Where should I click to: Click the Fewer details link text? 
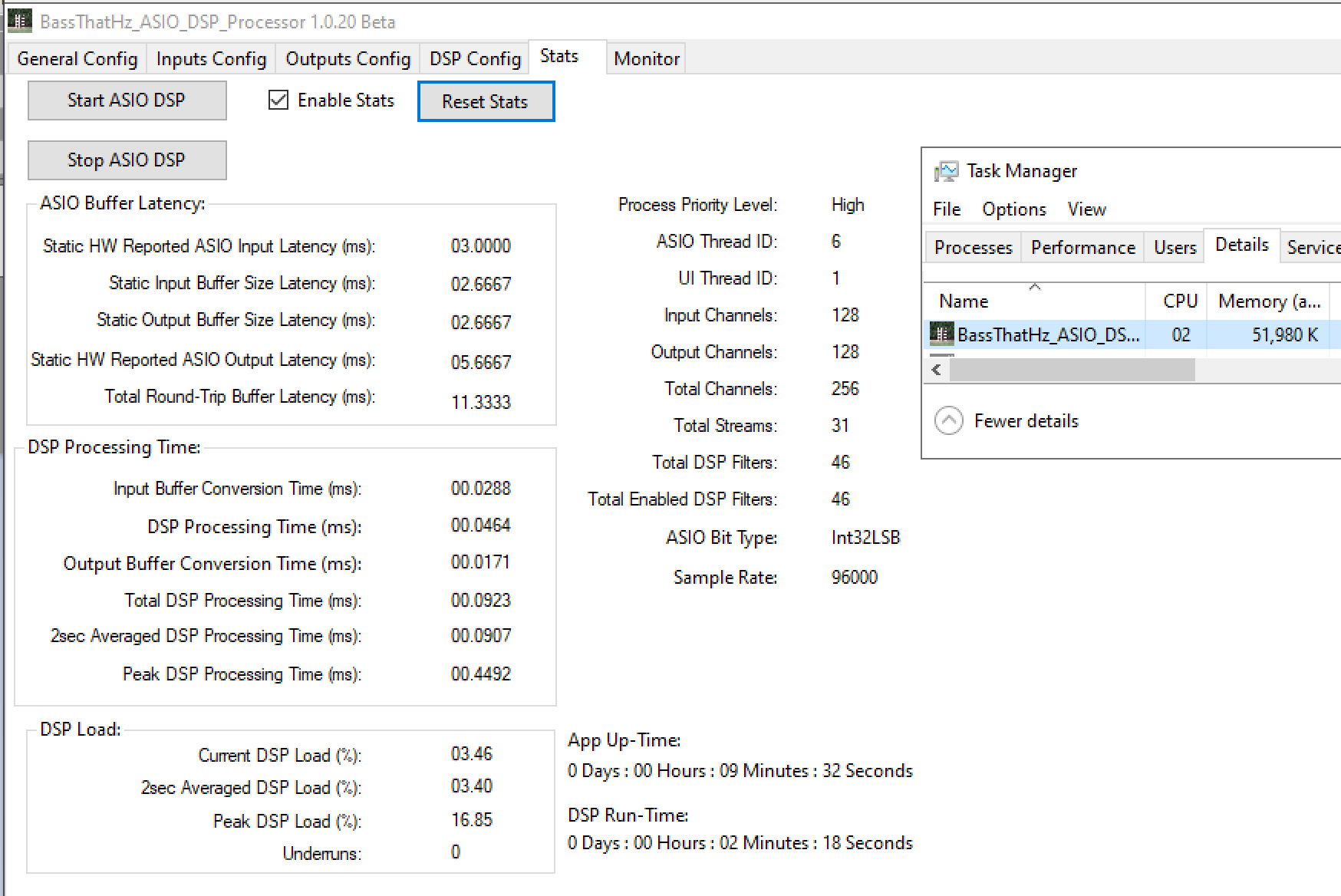click(x=1026, y=420)
